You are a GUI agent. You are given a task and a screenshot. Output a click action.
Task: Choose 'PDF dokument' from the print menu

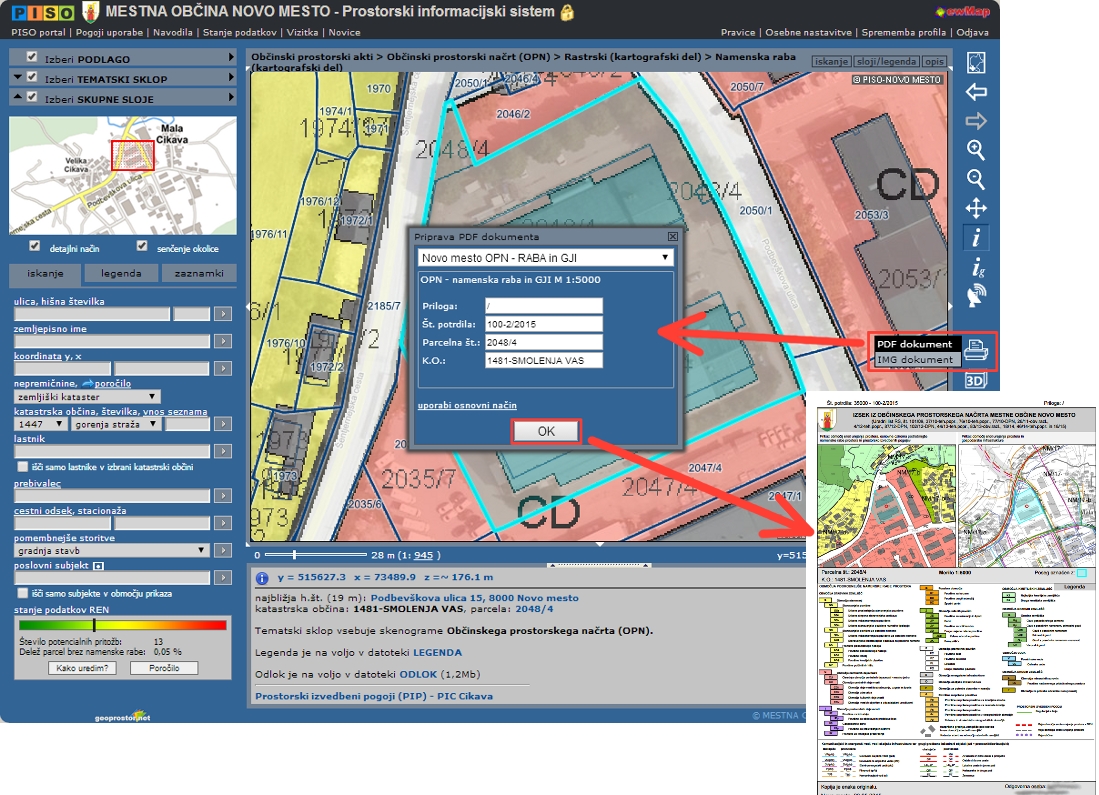[914, 344]
